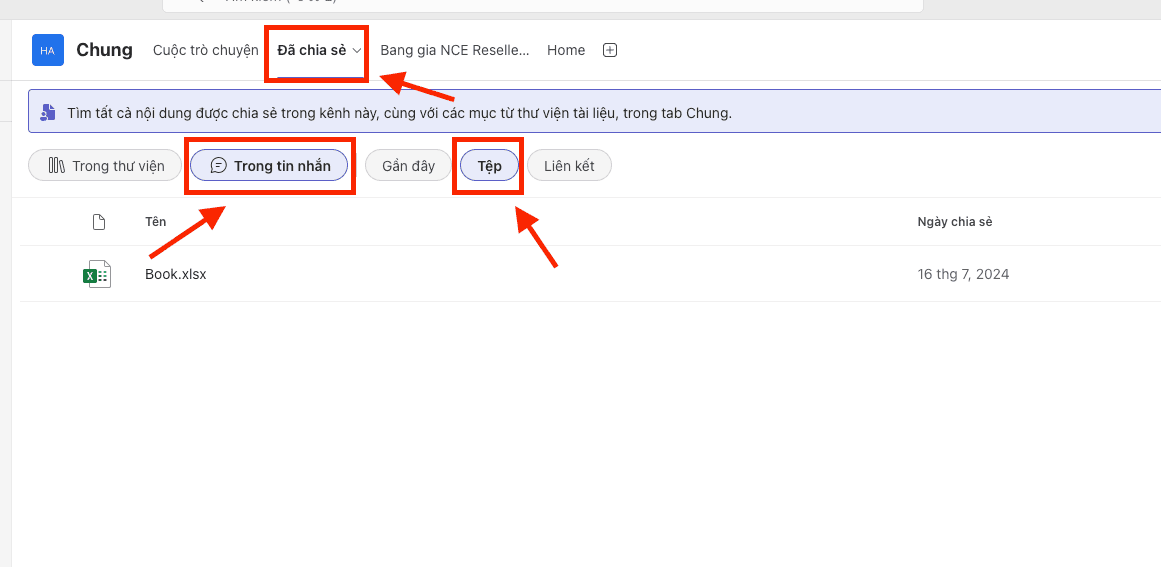The image size is (1161, 567).
Task: Switch to the 'Trong thư viện' view
Action: [x=105, y=166]
